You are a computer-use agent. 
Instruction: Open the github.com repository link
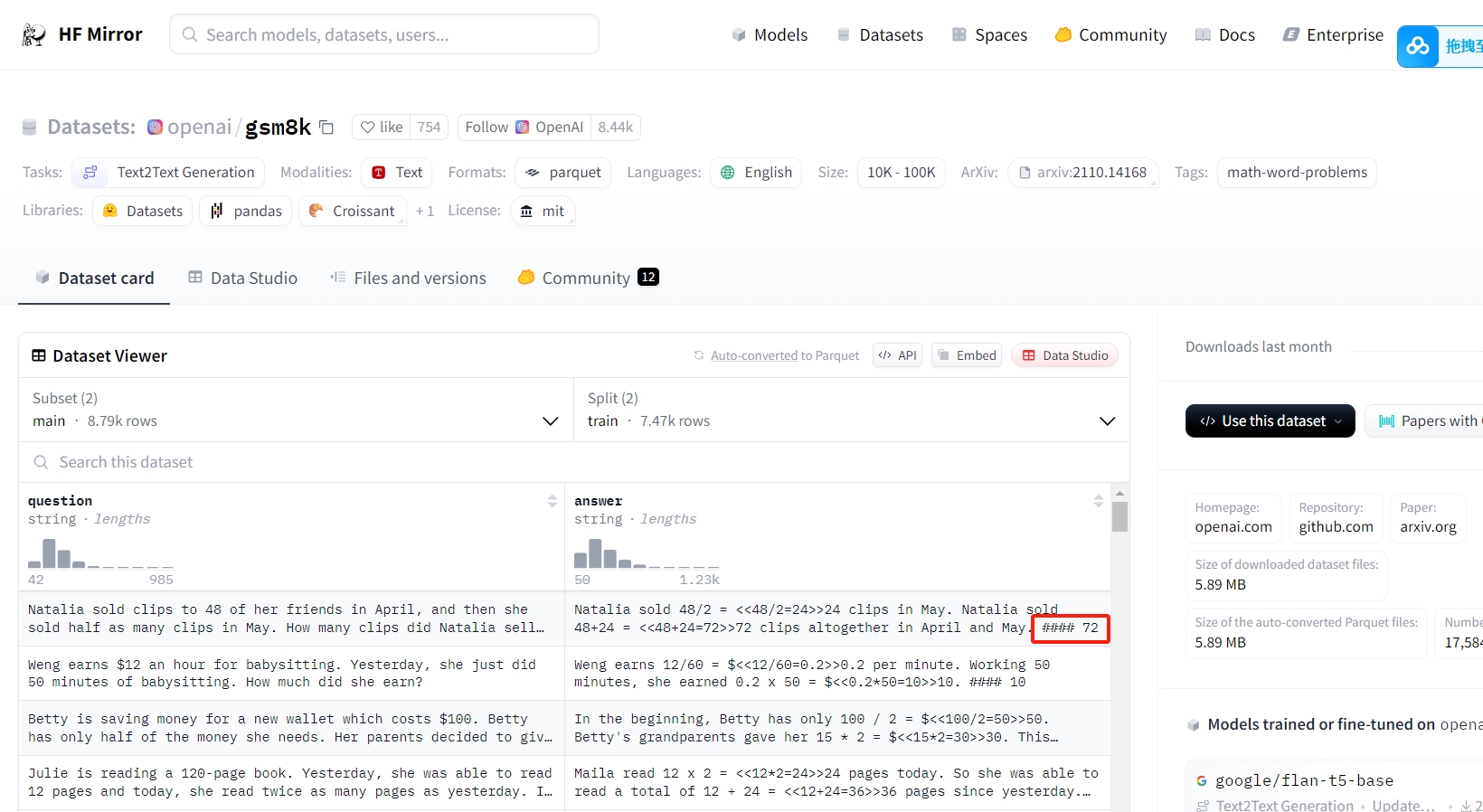tap(1336, 518)
